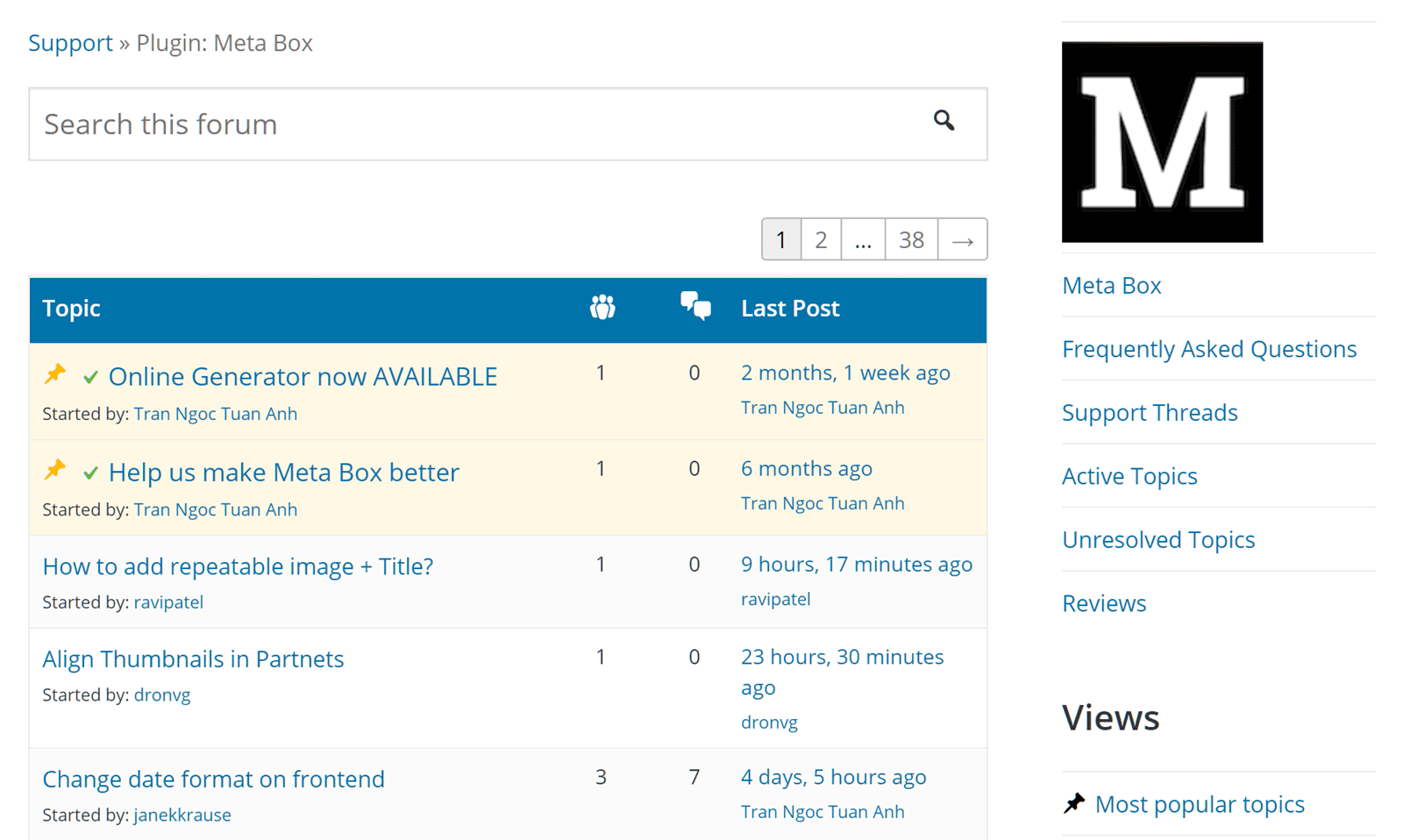Open Active Topics from sidebar

pyautogui.click(x=1129, y=476)
